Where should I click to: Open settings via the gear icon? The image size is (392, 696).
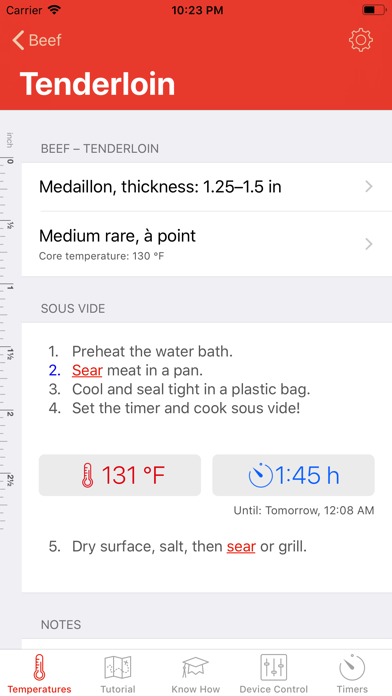pos(360,40)
